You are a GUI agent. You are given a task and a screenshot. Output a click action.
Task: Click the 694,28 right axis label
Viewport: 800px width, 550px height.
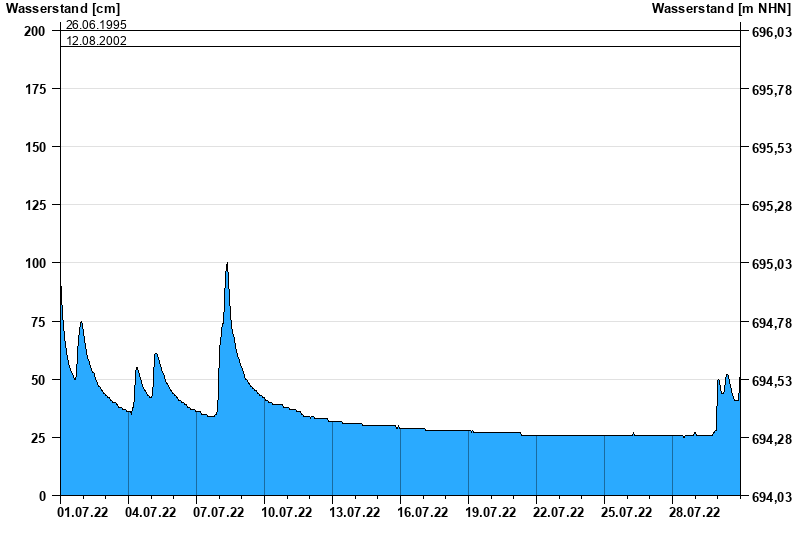[x=771, y=439]
